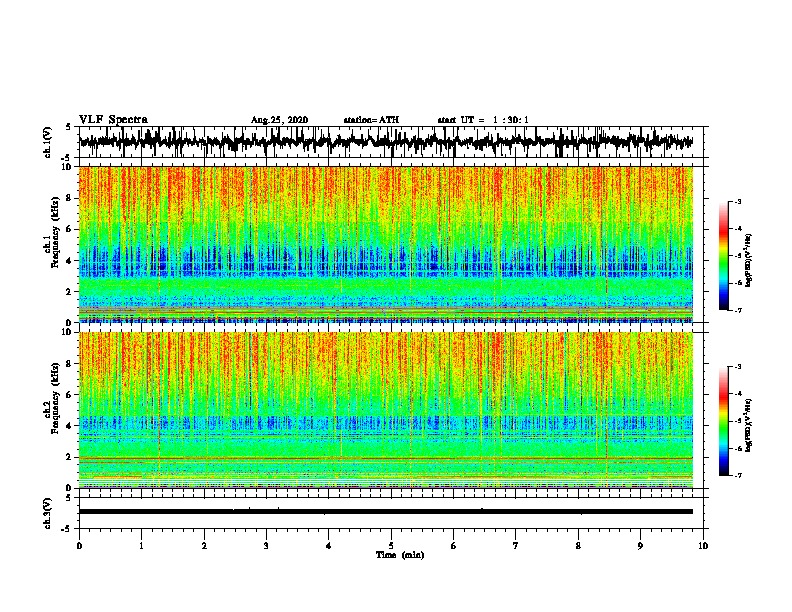Click the "4" tick on the time axis

(329, 545)
